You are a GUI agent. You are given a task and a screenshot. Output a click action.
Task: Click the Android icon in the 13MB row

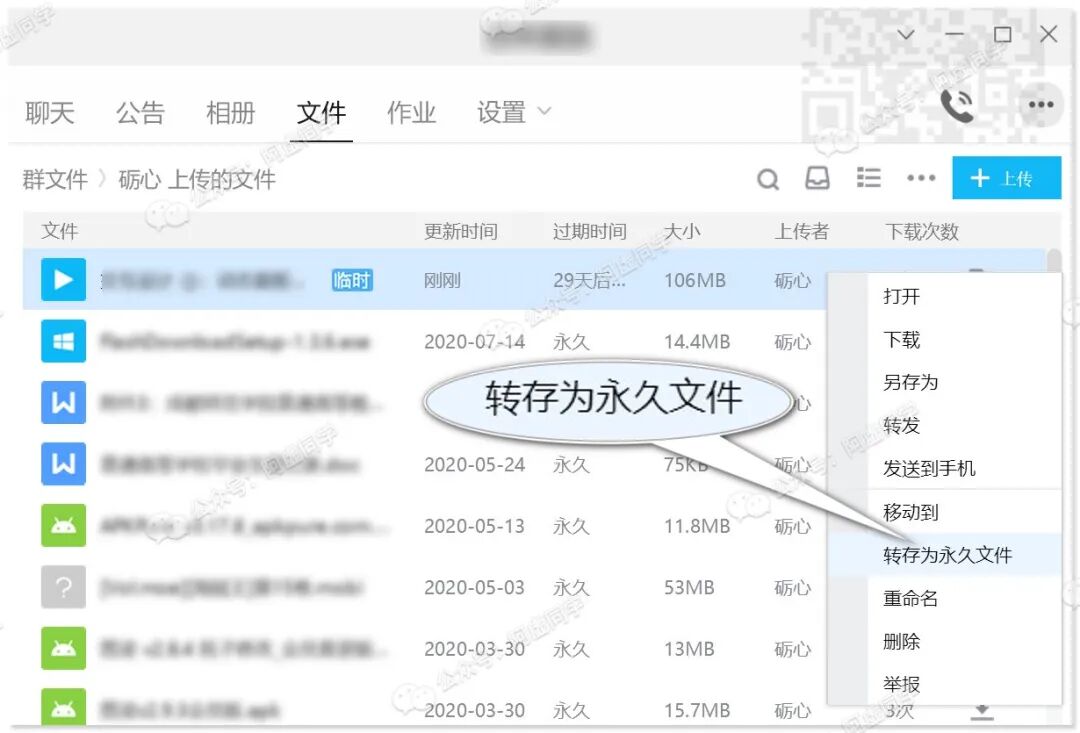63,648
